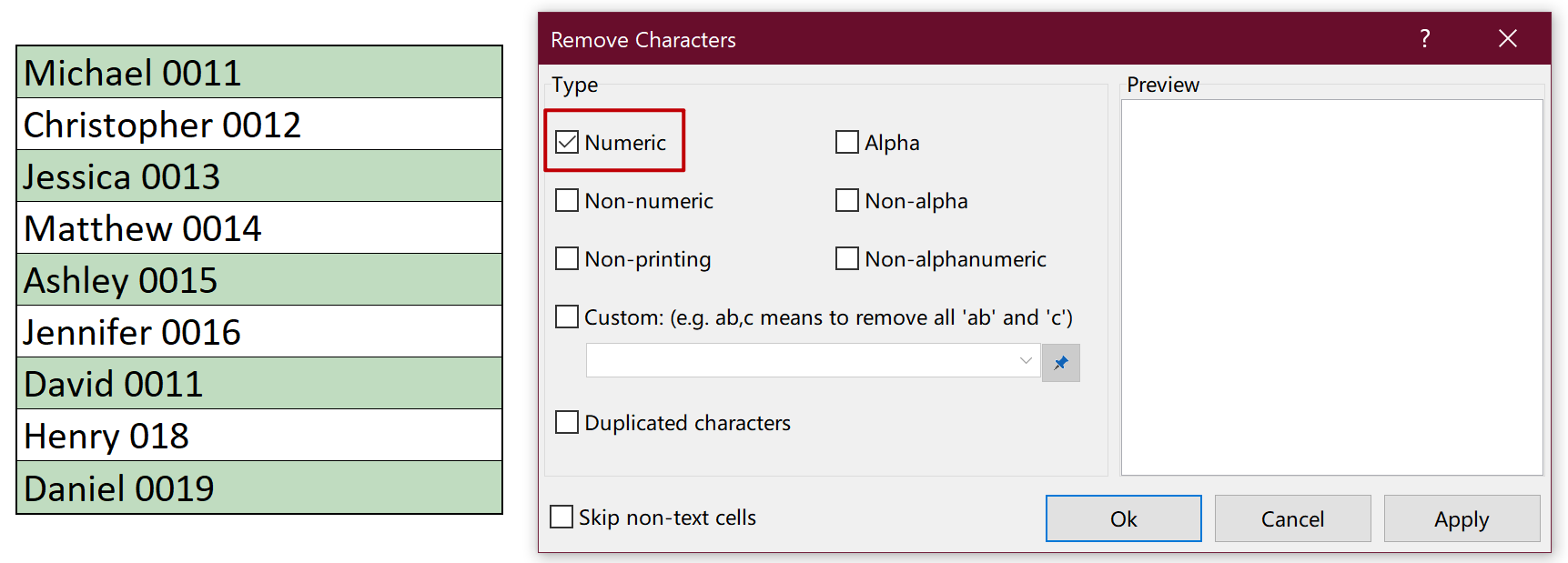Click the pin icon beside custom field
The height and width of the screenshot is (563, 1568).
[1060, 363]
